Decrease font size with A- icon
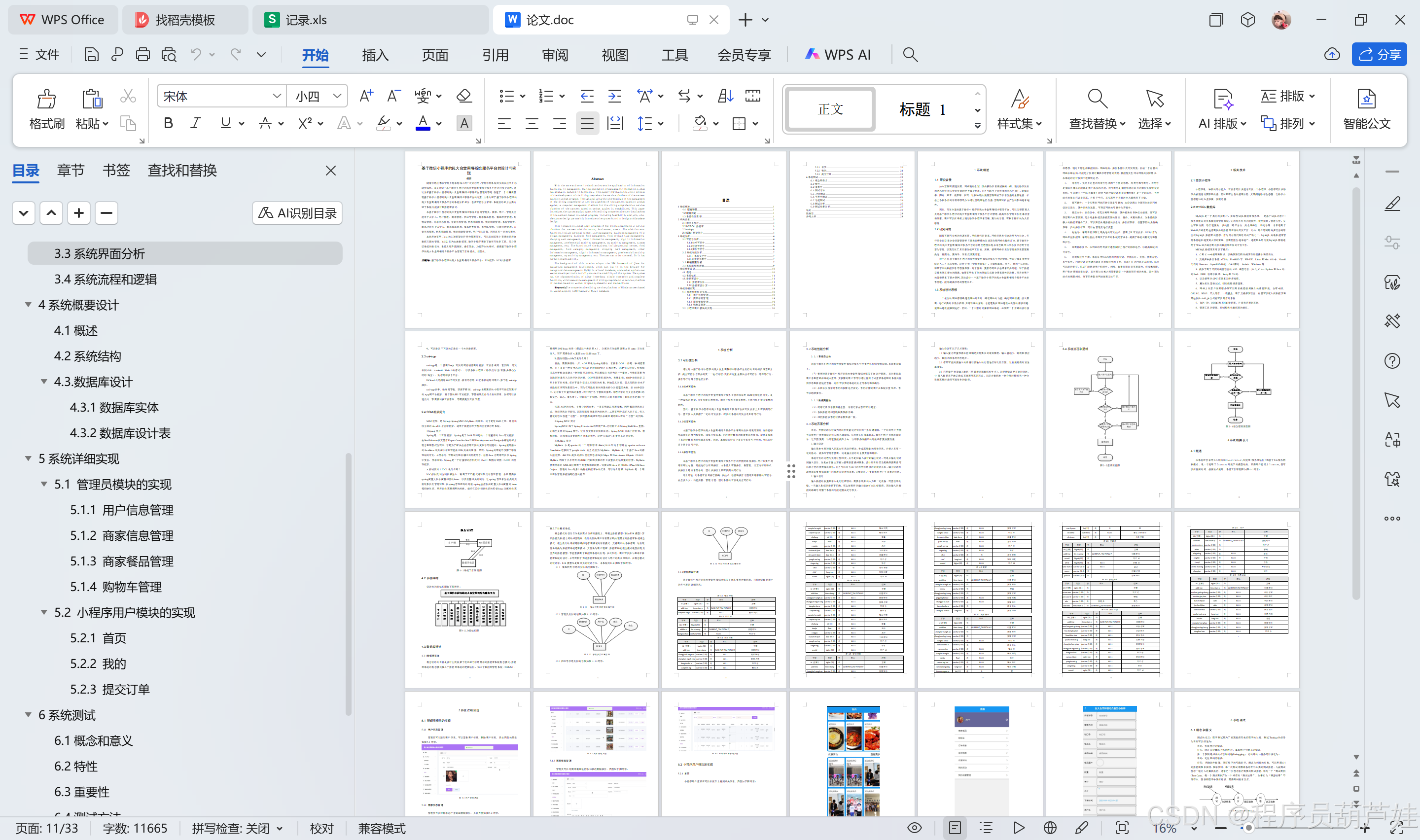Image resolution: width=1420 pixels, height=840 pixels. pyautogui.click(x=393, y=96)
